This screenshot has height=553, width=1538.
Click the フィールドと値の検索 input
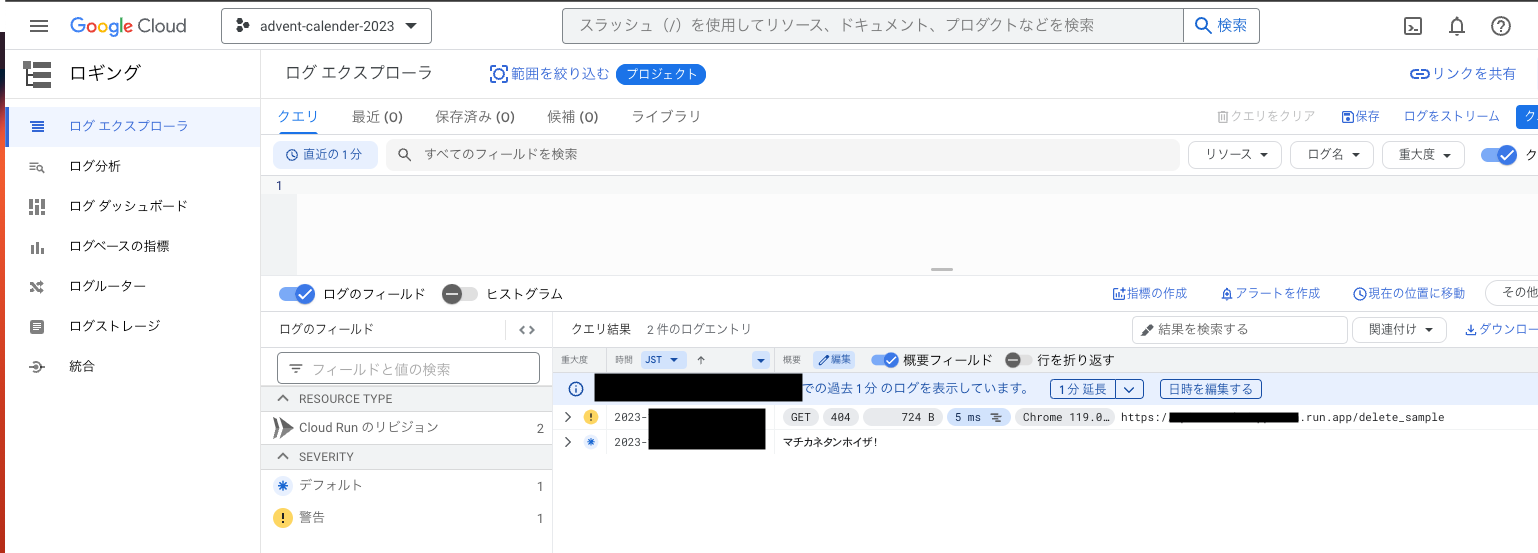[x=408, y=369]
